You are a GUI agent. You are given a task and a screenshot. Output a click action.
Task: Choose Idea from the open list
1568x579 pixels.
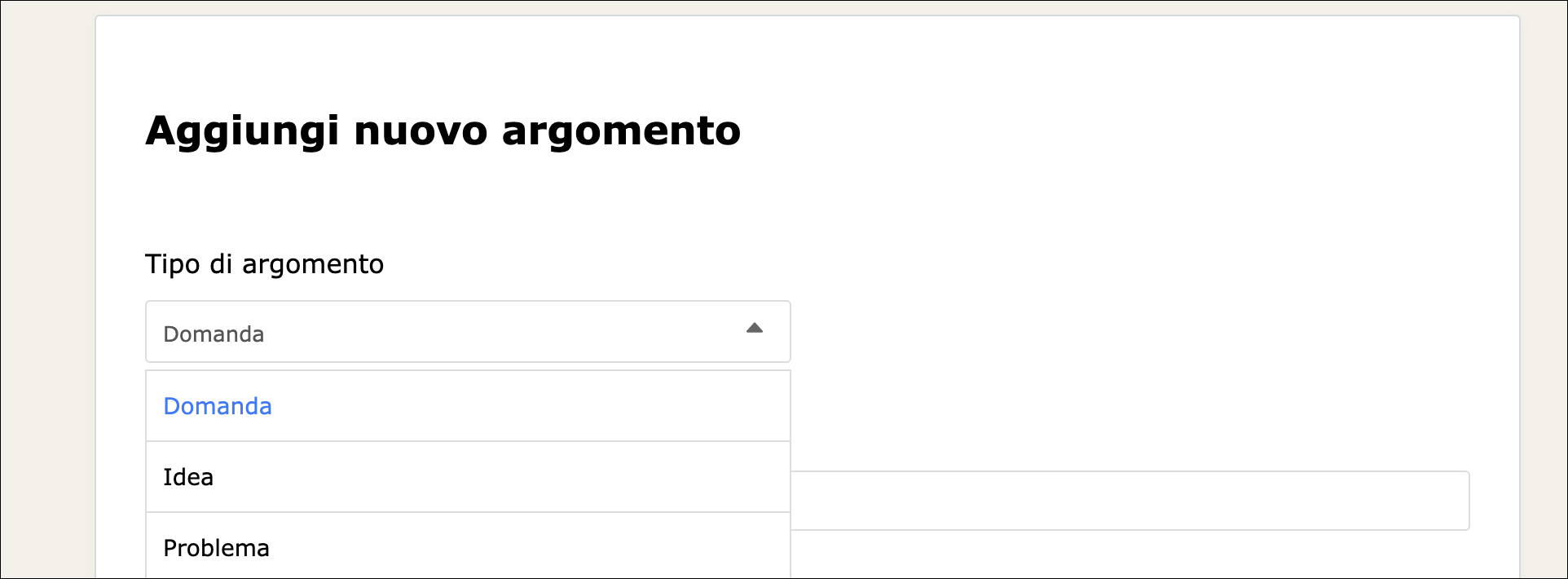click(188, 477)
